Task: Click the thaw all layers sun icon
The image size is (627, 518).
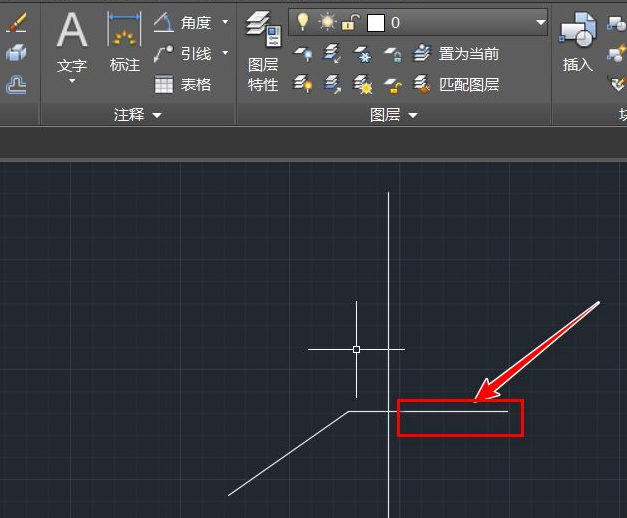Action: pos(362,84)
